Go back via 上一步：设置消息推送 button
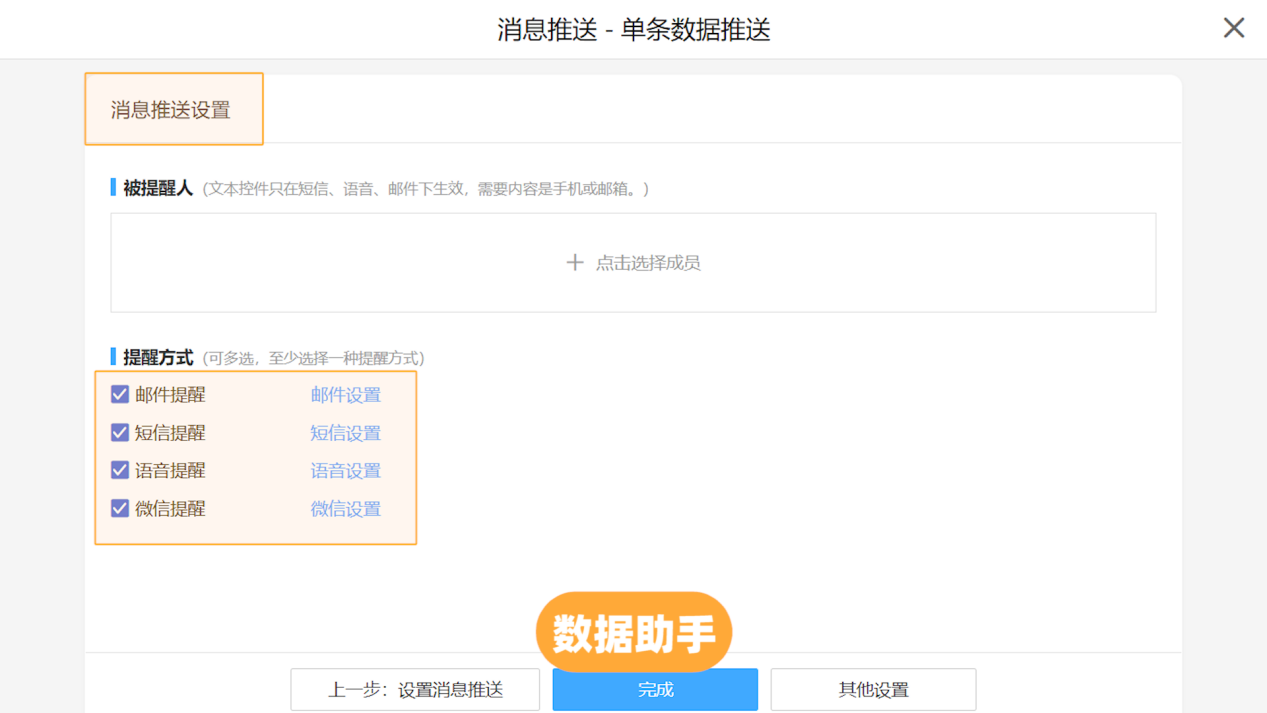The width and height of the screenshot is (1267, 713). (415, 690)
